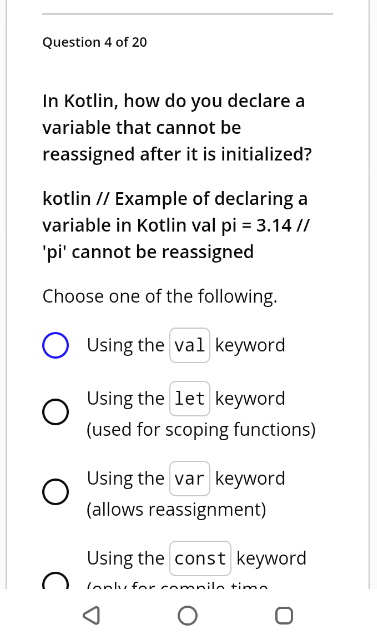Image resolution: width=377 pixels, height=641 pixels.
Task: Select the radio button for let keyword
Action: click(x=55, y=412)
